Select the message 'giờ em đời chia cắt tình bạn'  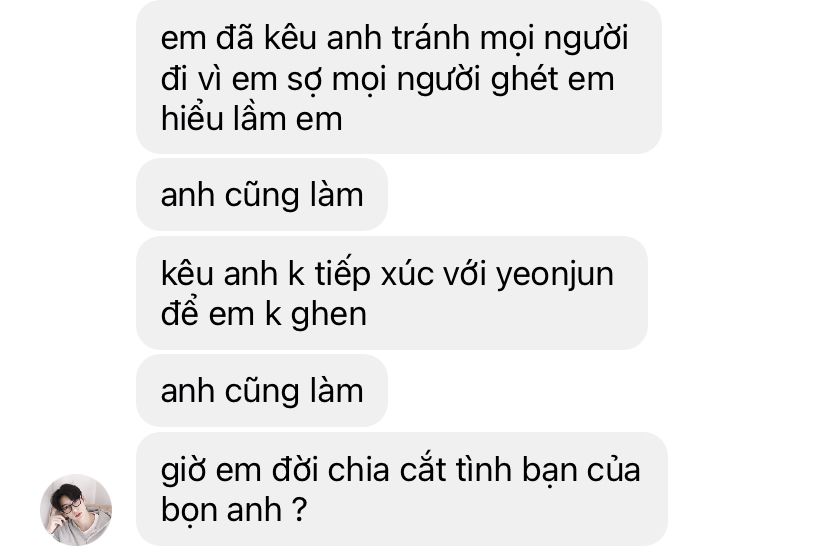(x=402, y=489)
